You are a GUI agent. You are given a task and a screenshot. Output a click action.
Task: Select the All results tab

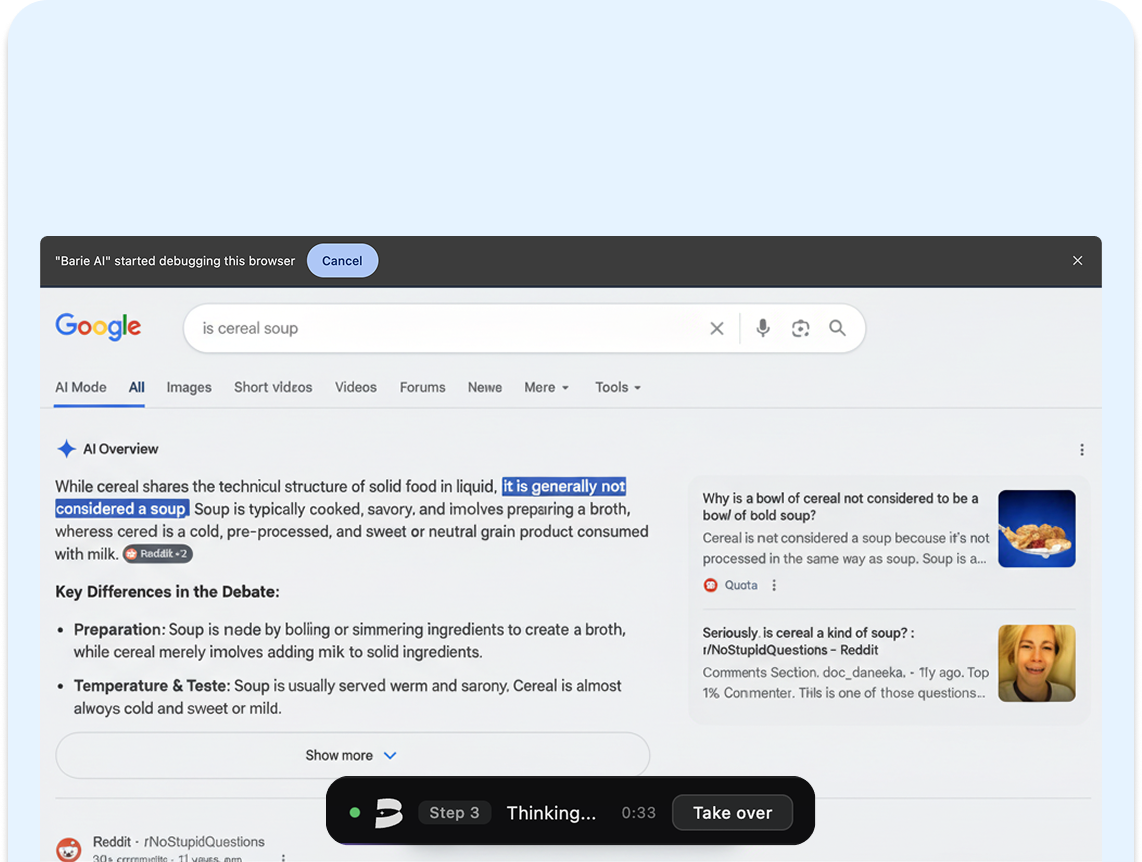coord(137,387)
